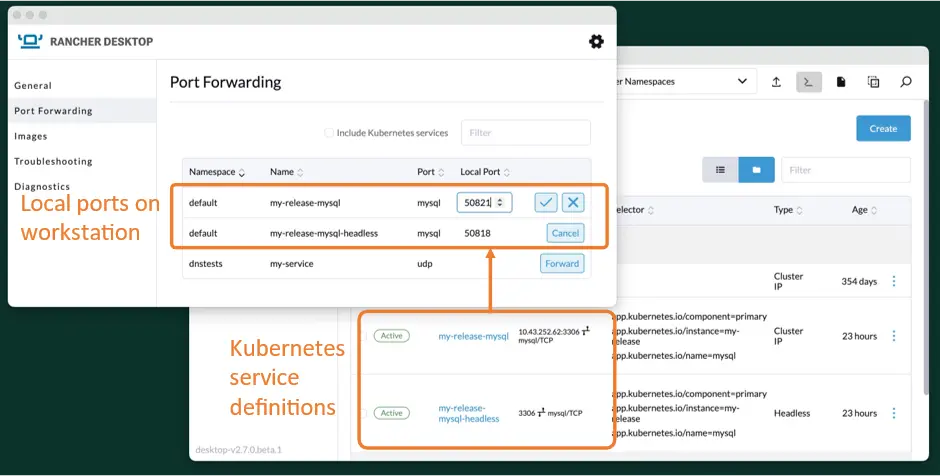The height and width of the screenshot is (476, 940).
Task: Switch to flat list view icon
Action: click(720, 170)
